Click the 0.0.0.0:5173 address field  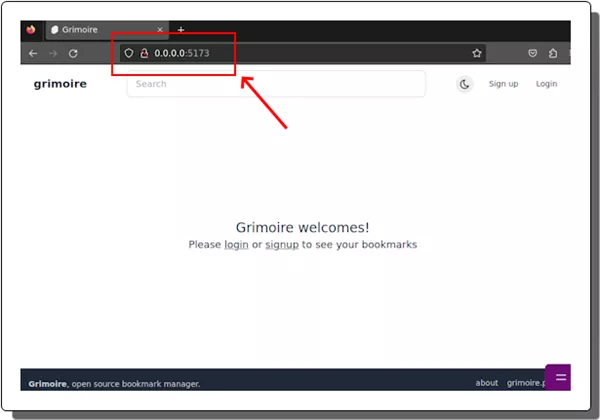(x=302, y=53)
